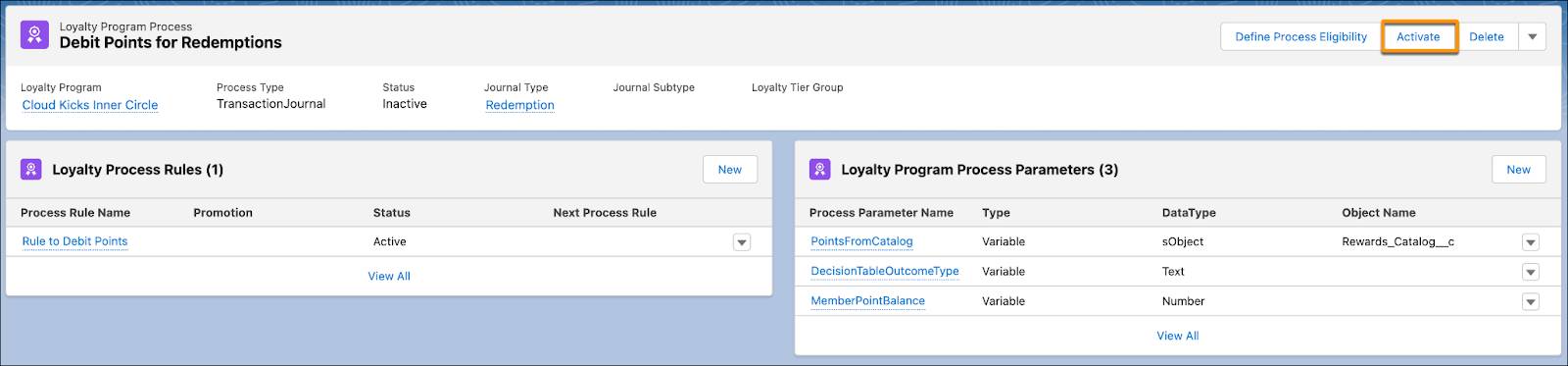Image resolution: width=1568 pixels, height=366 pixels.
Task: Click the Activate button
Action: coord(1418,37)
